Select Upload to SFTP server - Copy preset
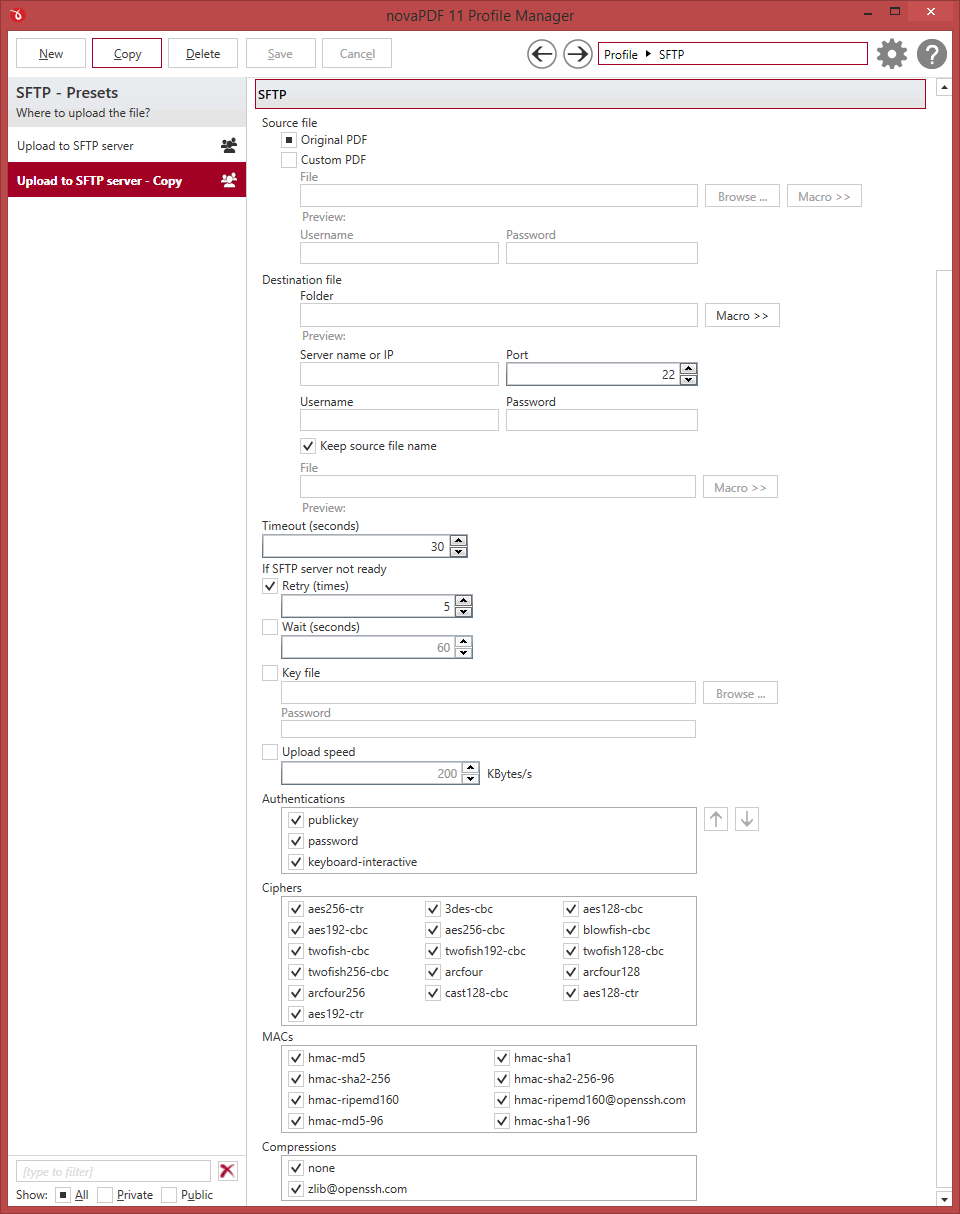 coord(127,181)
